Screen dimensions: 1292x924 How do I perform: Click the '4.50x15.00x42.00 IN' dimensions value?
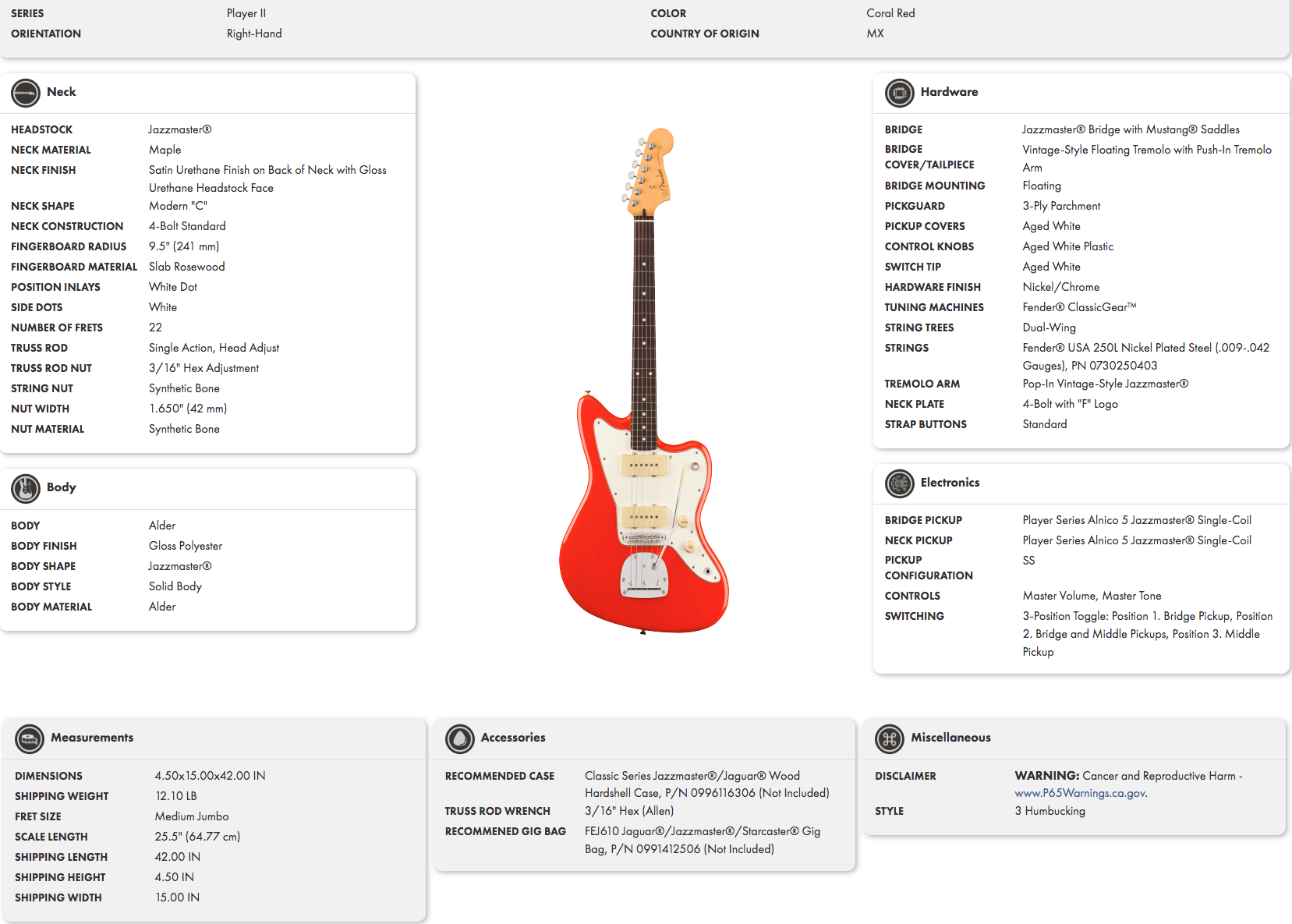pos(210,776)
